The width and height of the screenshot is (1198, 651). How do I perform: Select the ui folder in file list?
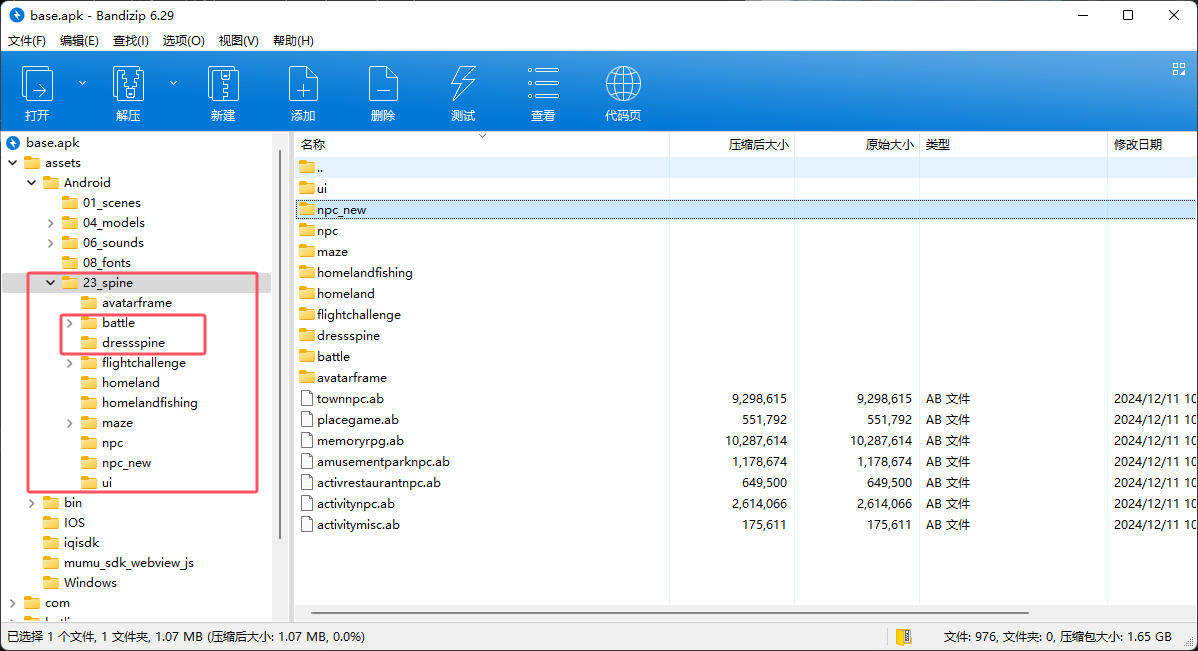point(746,189)
